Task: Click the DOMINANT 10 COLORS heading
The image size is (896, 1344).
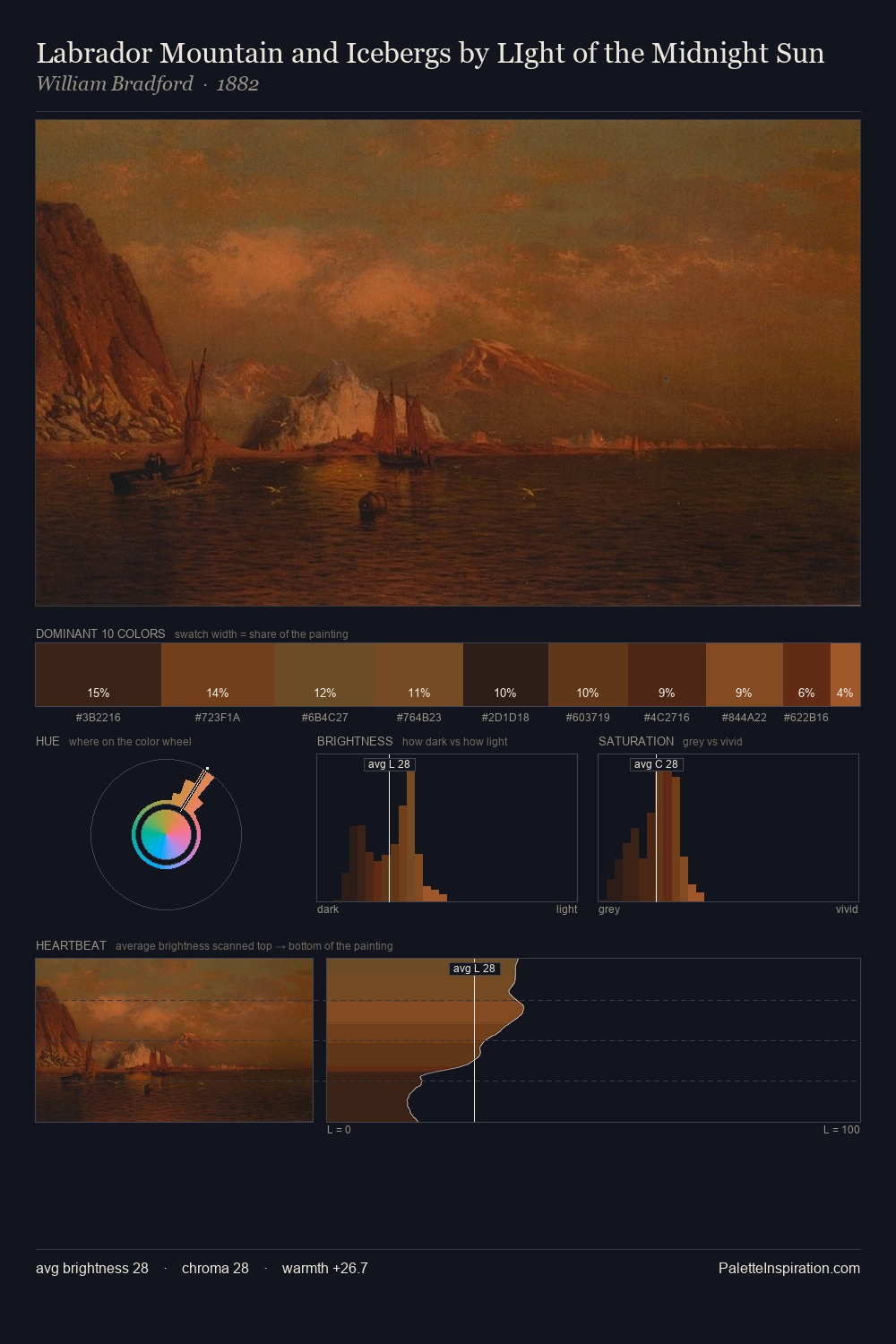Action: pyautogui.click(x=100, y=633)
